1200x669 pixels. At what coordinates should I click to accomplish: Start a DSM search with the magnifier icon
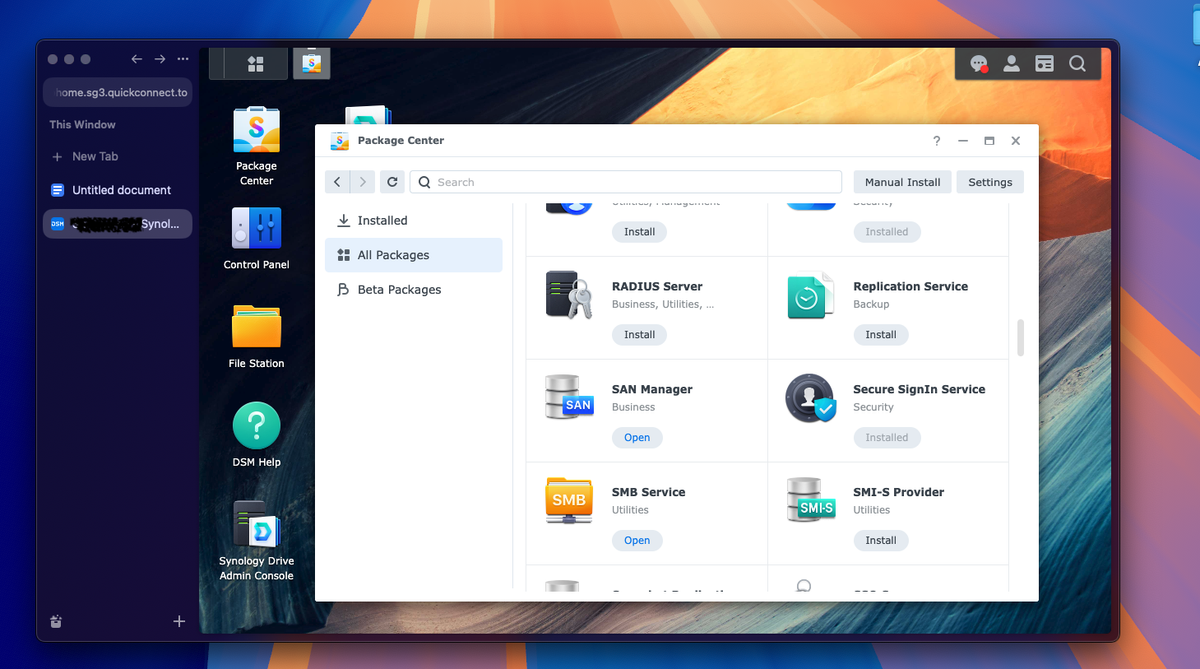[x=1077, y=63]
